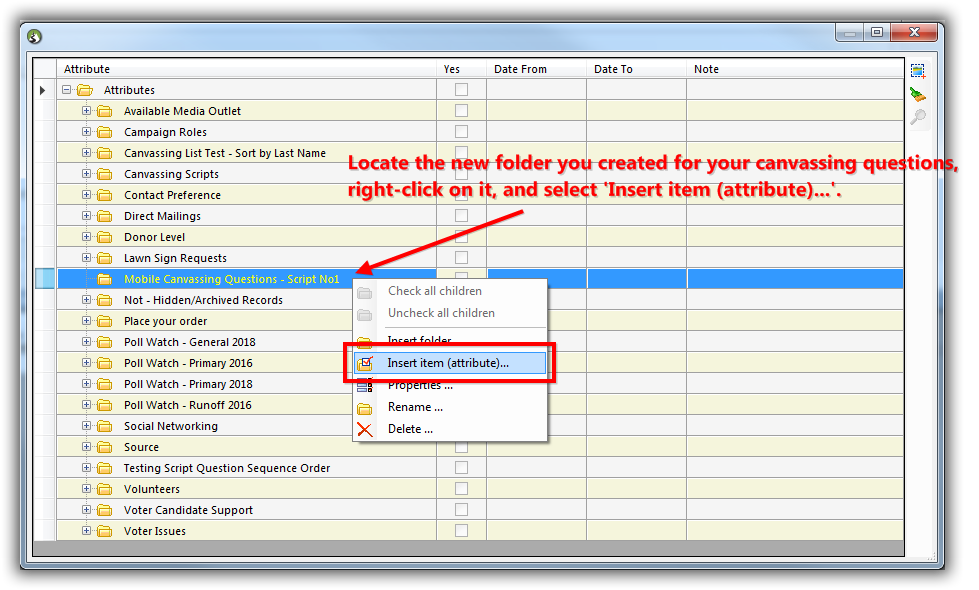Check the Yes box for Attributes root
The height and width of the screenshot is (590, 979).
point(461,89)
